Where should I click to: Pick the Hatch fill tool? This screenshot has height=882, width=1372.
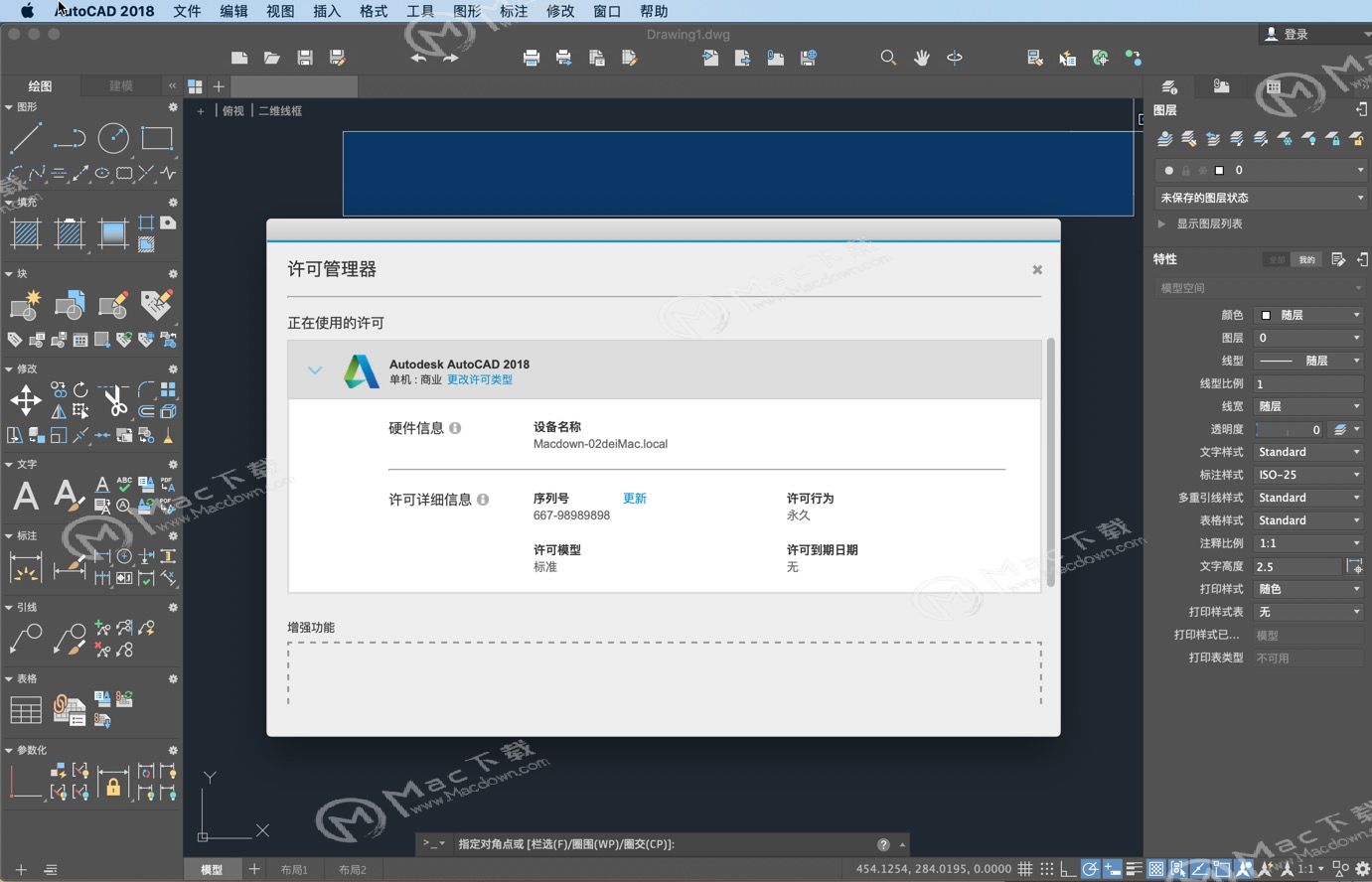[25, 234]
